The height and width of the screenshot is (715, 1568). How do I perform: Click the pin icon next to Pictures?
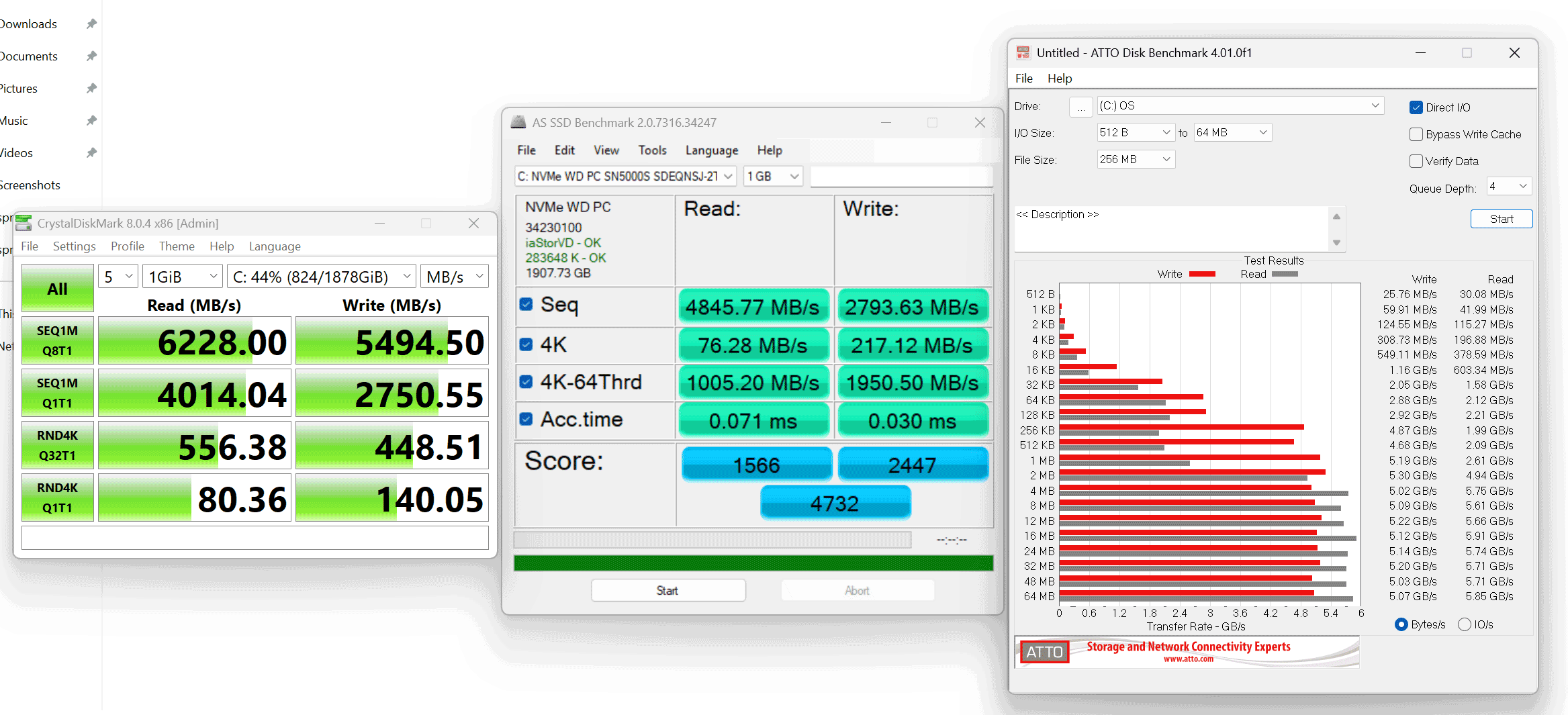pos(91,88)
